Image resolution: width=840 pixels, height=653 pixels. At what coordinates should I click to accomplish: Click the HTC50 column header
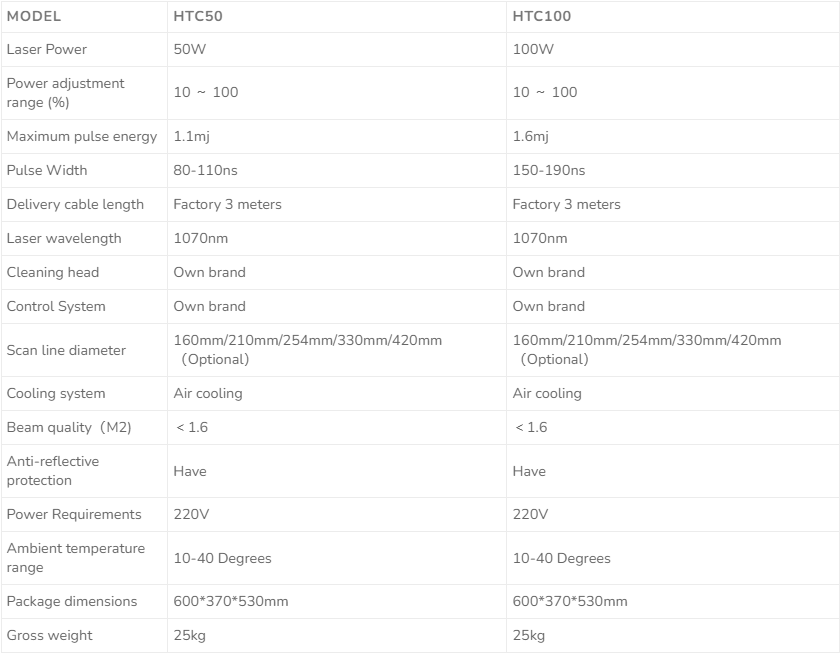pos(198,16)
